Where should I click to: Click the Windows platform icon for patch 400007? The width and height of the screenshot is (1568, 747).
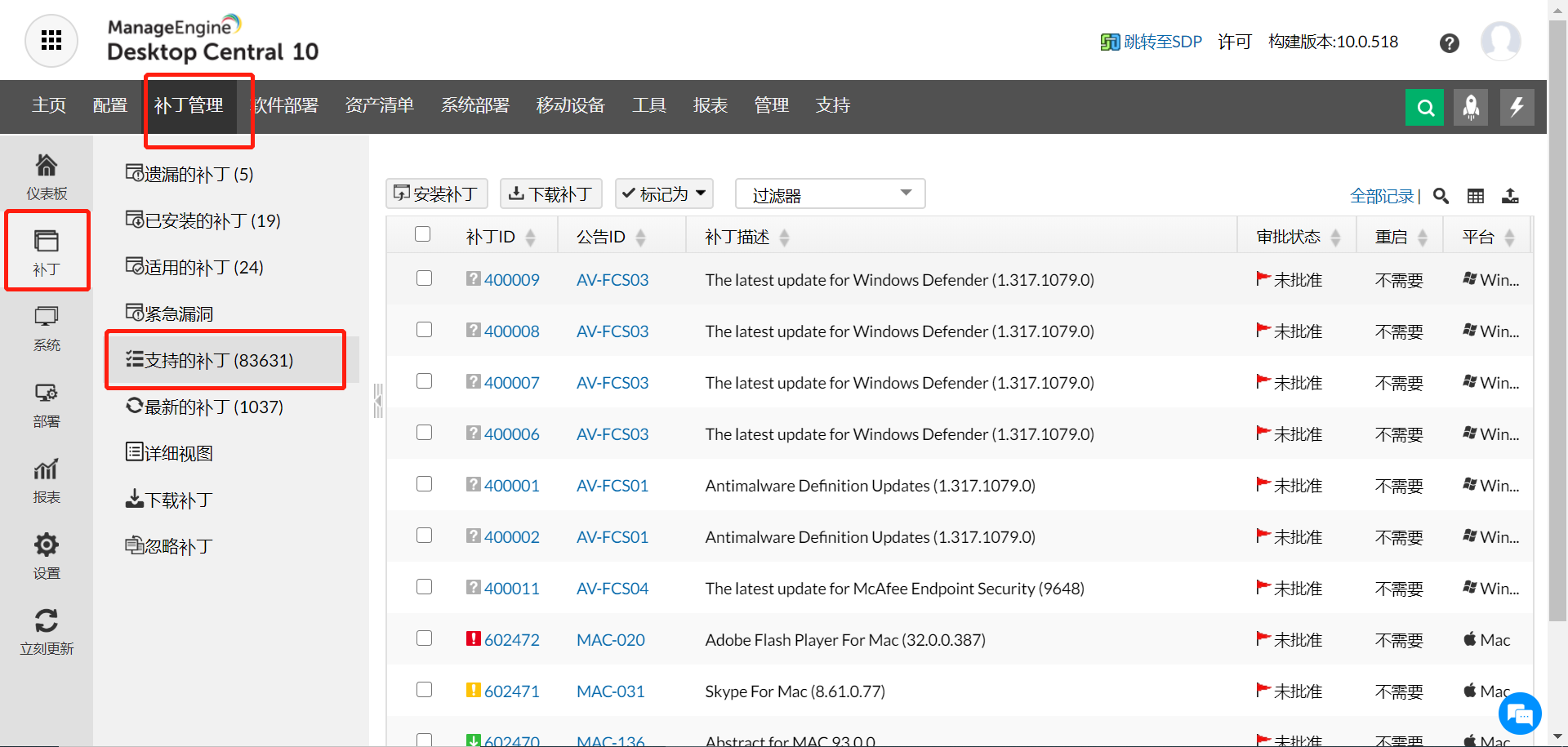1470,381
